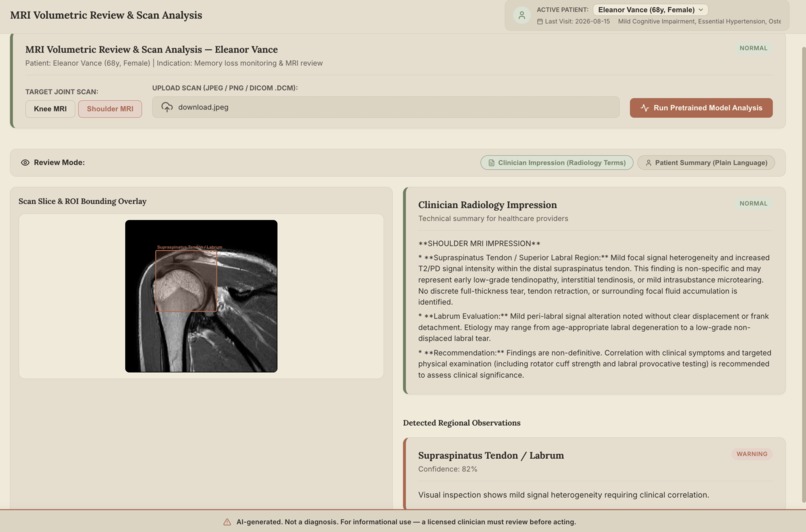Viewport: 806px width, 532px height.
Task: Open the Eleanor Vance patient dropdown
Action: 650,10
